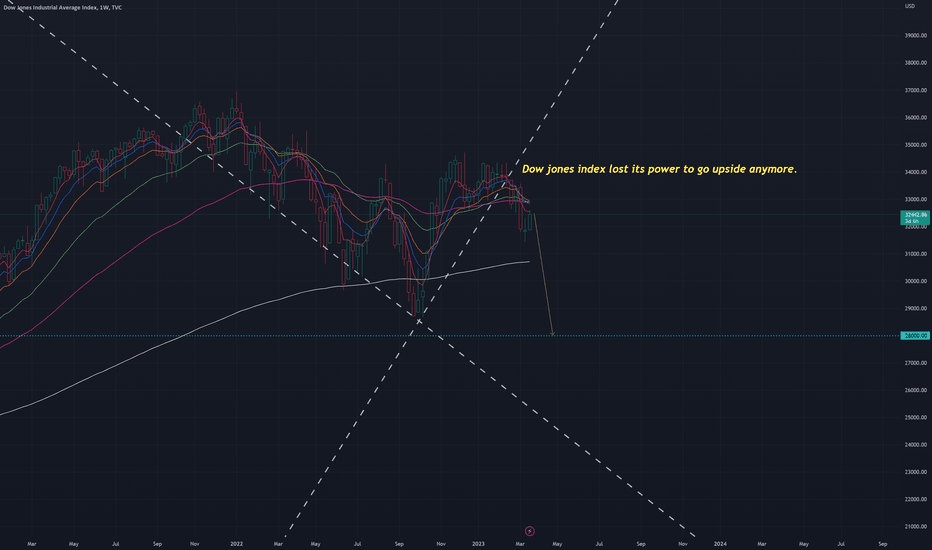Screen dimensions: 932x550
Task: Click the 23000.00 price axis label
Action: (x=915, y=472)
